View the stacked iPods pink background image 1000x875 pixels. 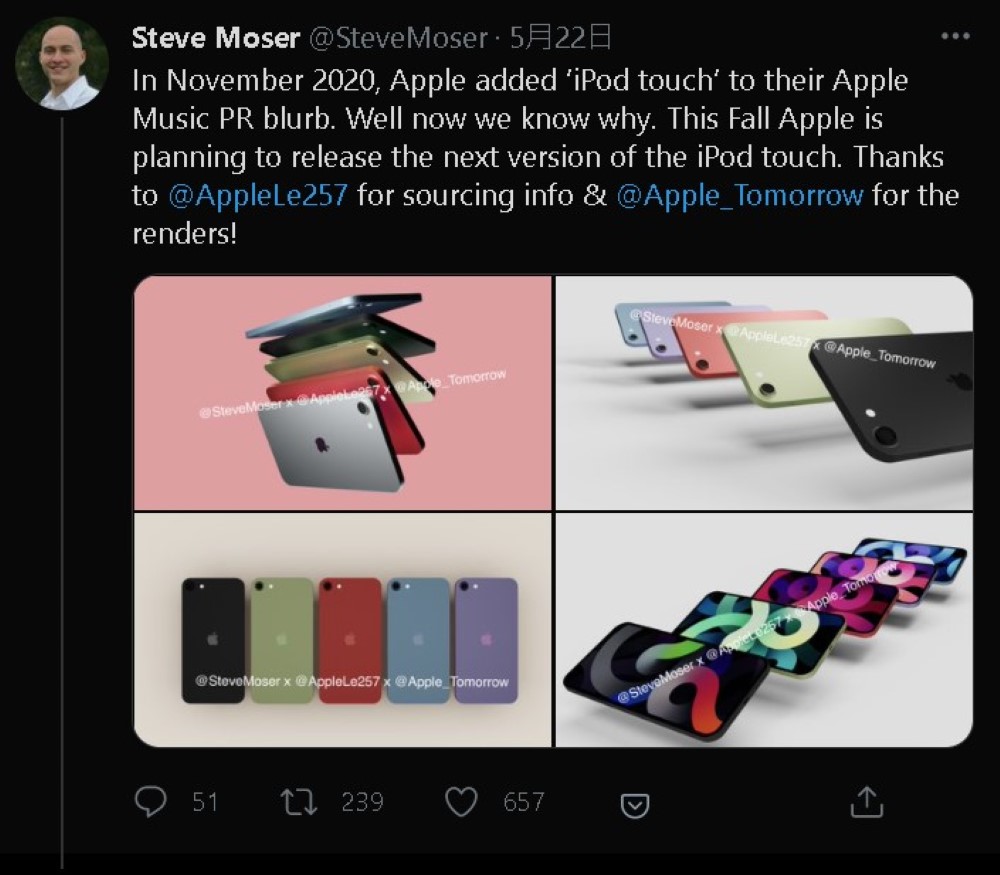342,393
